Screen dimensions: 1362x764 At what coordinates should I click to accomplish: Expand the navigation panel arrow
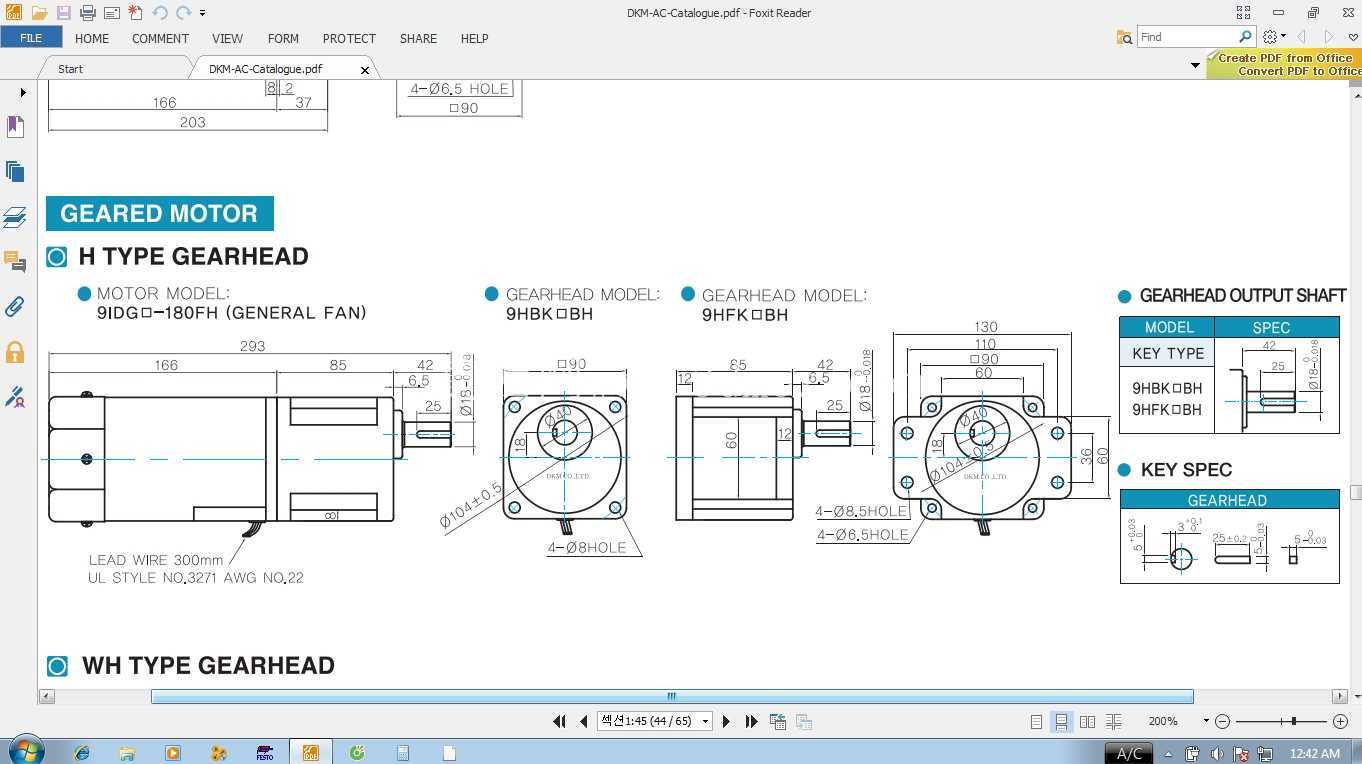pos(23,92)
